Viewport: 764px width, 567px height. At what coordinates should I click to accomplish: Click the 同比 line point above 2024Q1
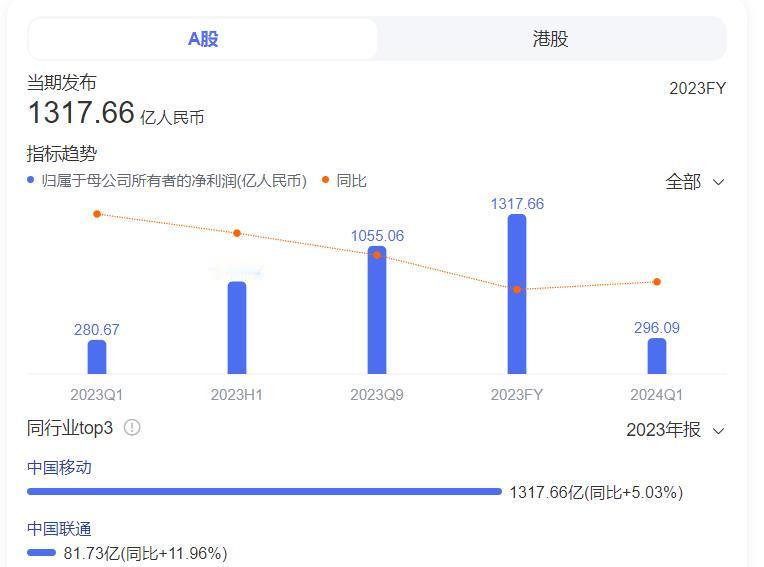pyautogui.click(x=657, y=282)
